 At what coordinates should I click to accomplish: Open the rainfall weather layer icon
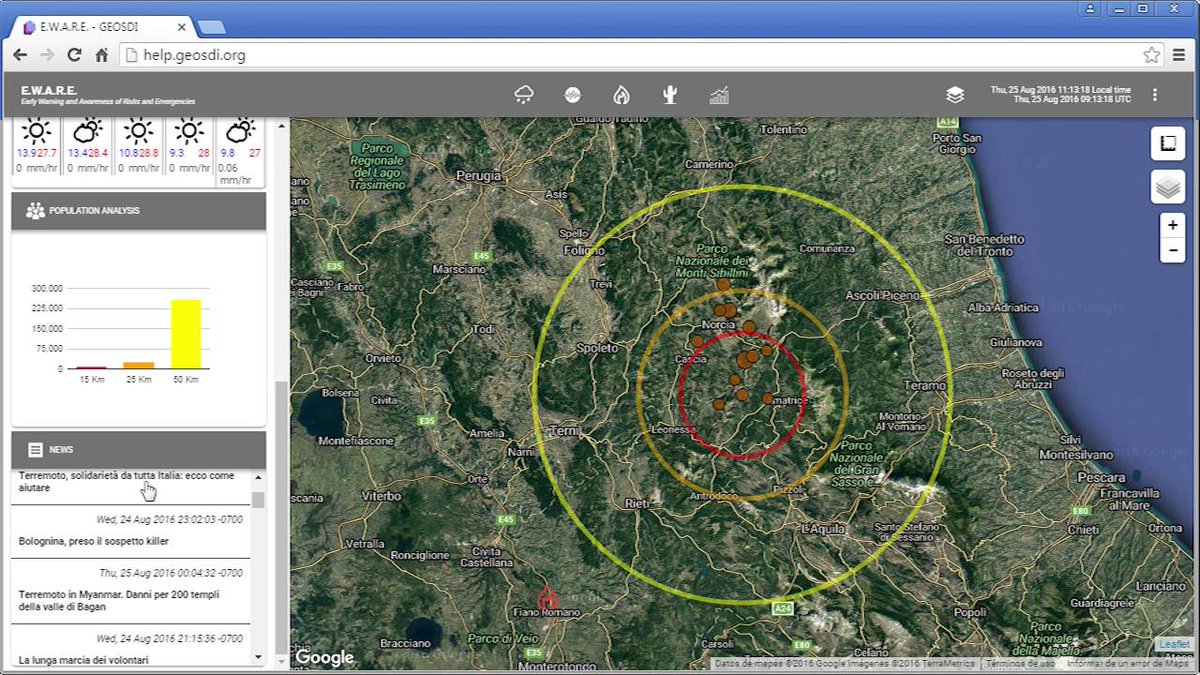(x=524, y=95)
